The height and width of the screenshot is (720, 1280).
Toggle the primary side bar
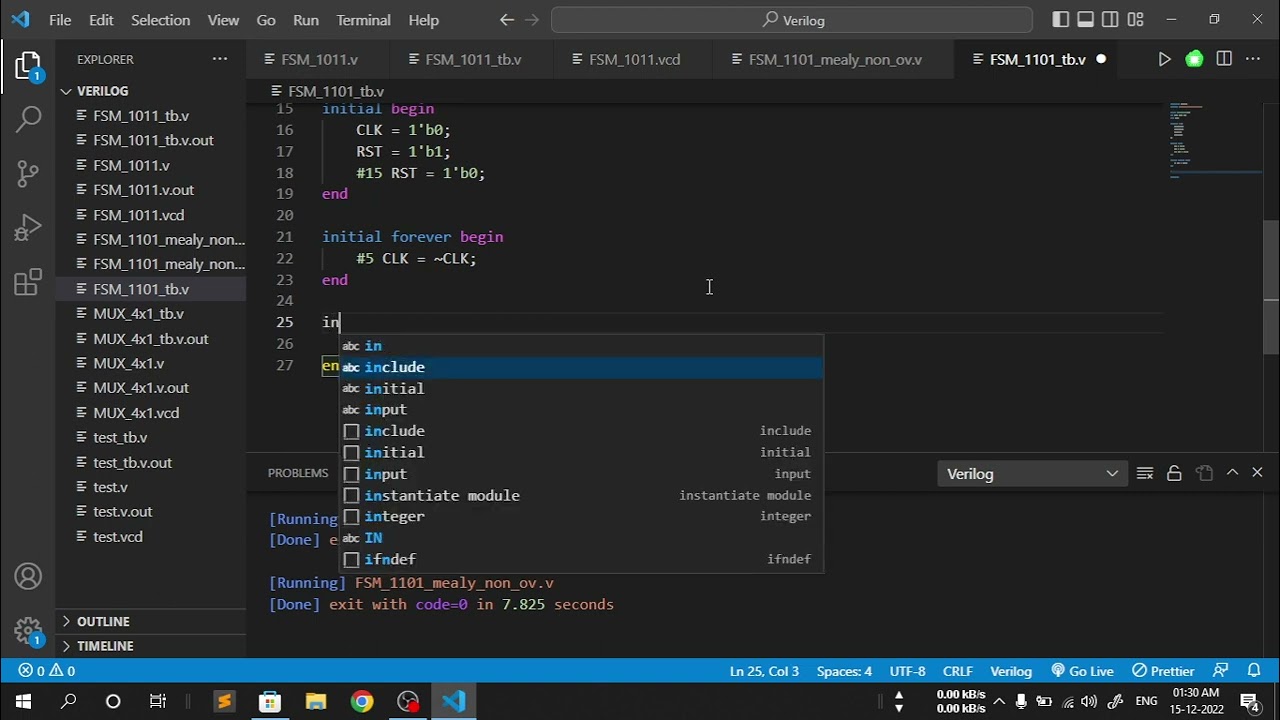click(1060, 20)
